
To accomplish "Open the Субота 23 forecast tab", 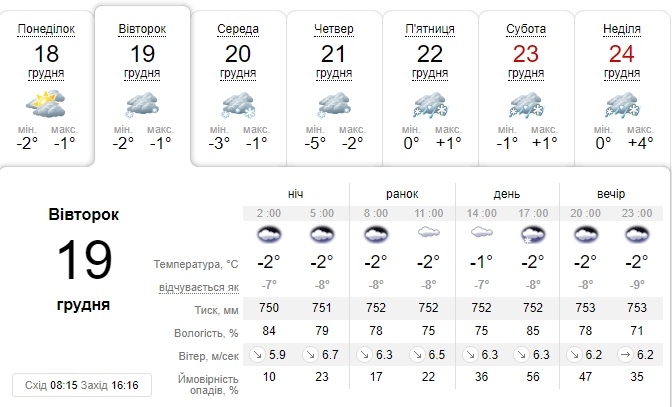I will (526, 88).
